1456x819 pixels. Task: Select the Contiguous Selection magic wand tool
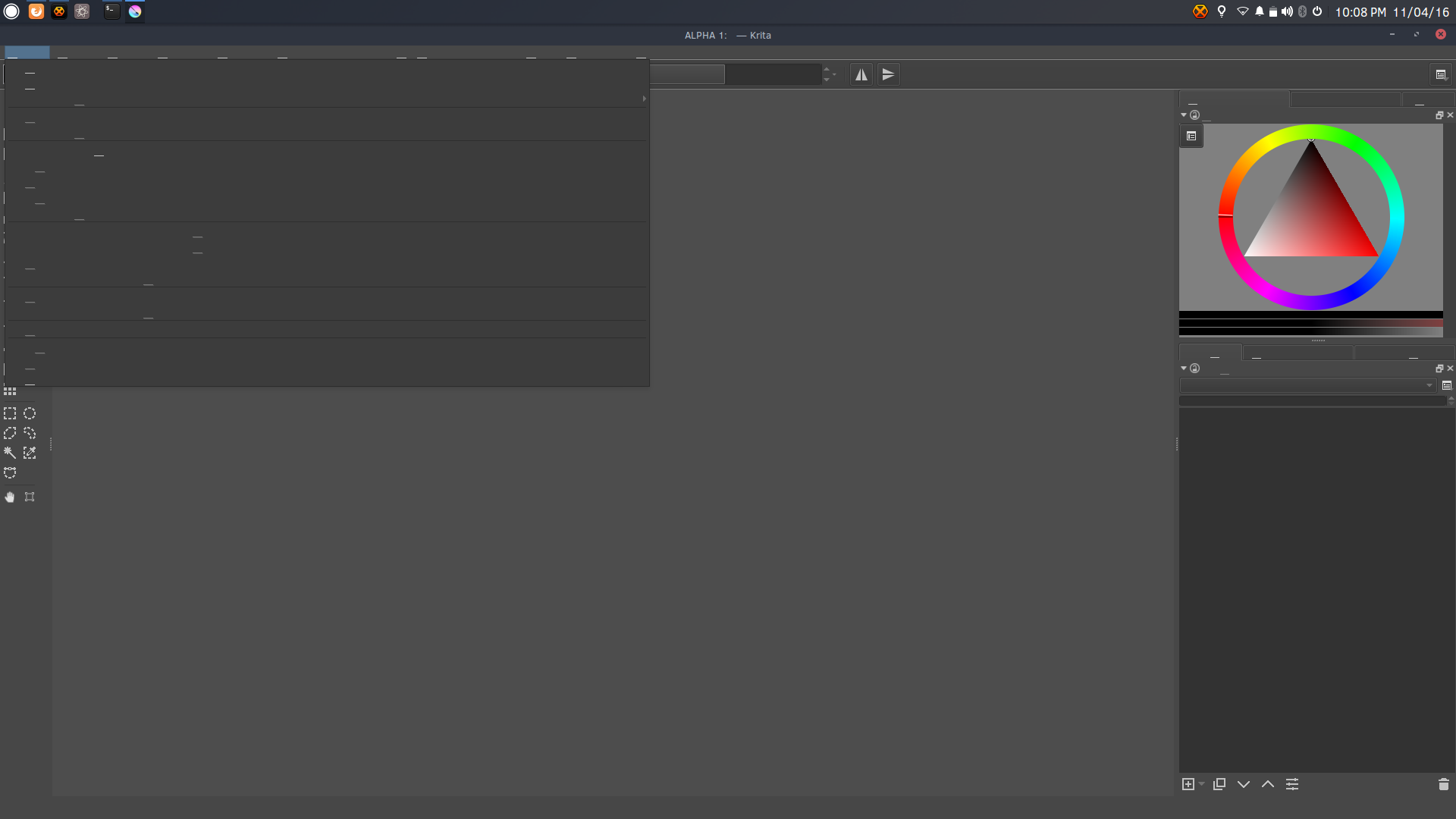point(10,453)
